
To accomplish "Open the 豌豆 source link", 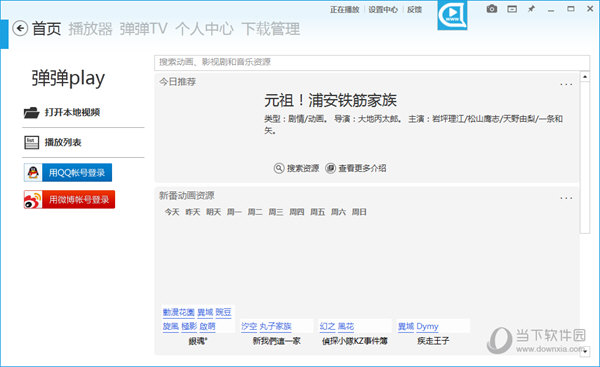I will [x=223, y=312].
